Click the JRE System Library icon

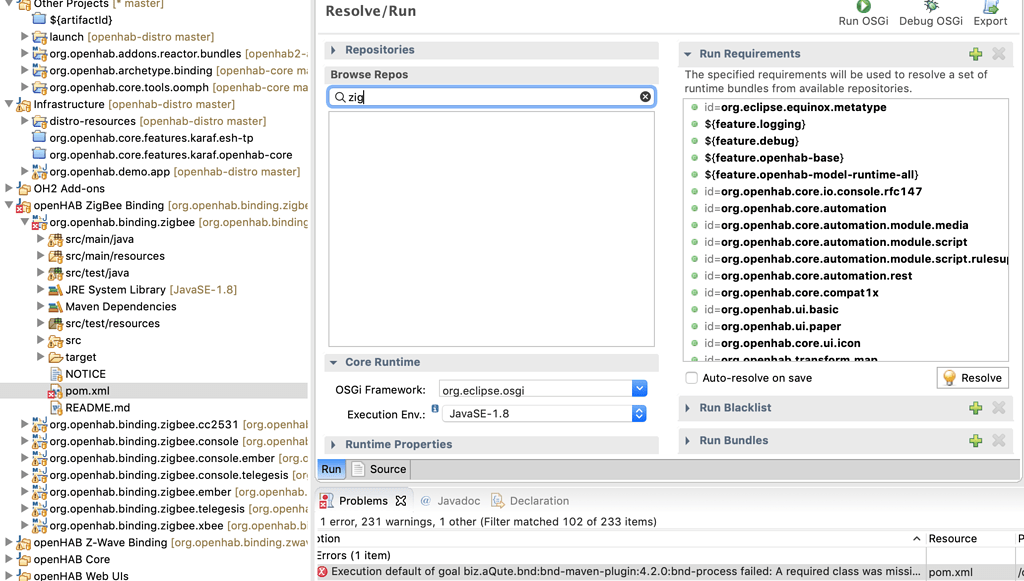(56, 290)
